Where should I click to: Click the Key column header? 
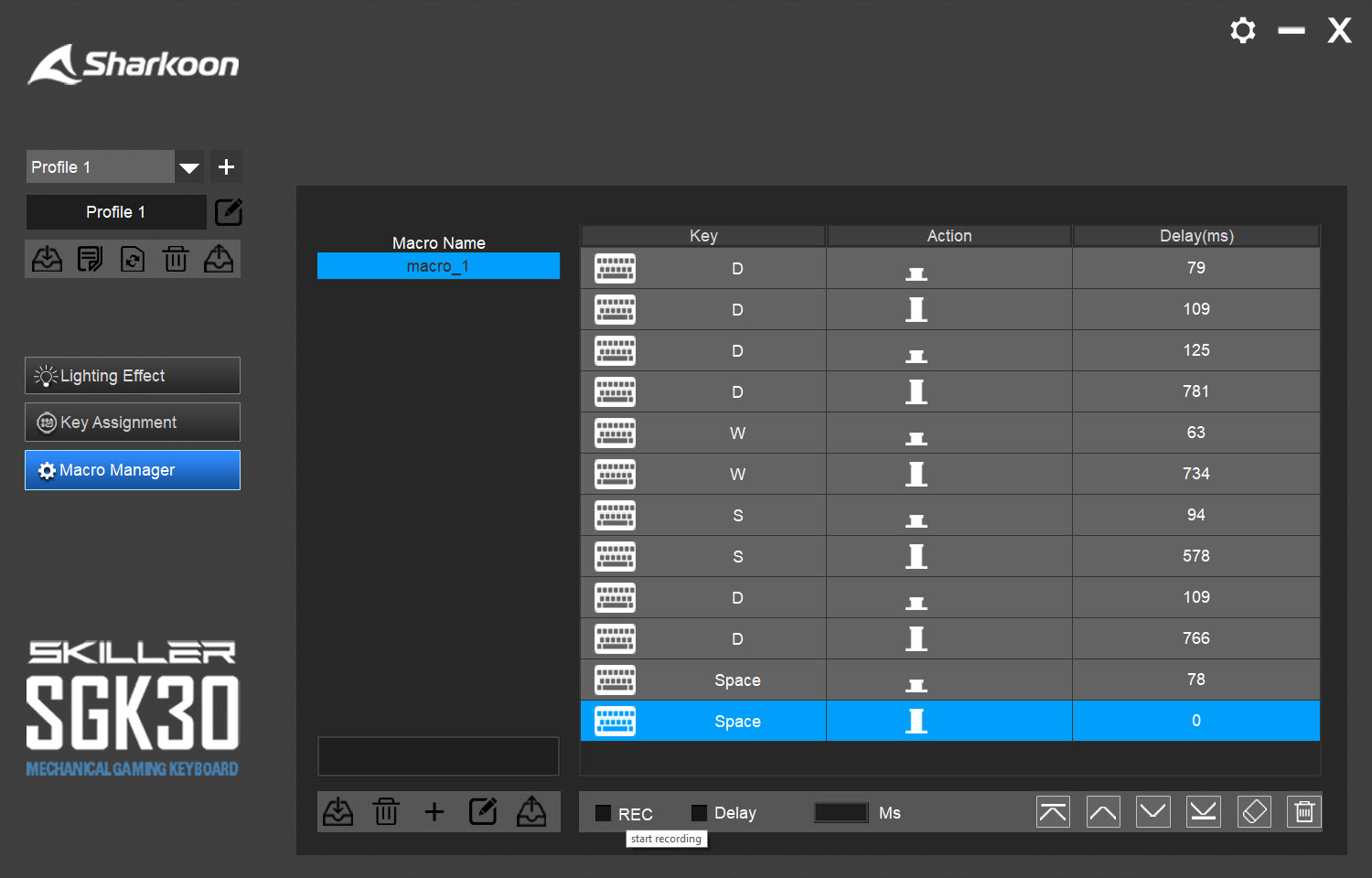tap(703, 236)
